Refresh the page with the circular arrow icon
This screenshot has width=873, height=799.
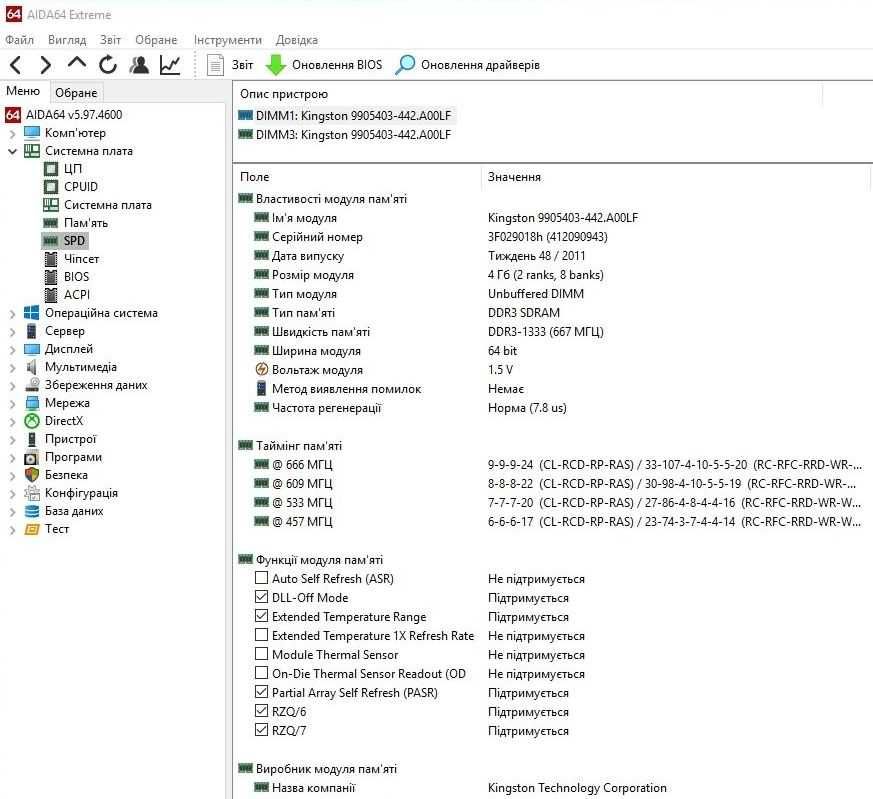pyautogui.click(x=108, y=65)
